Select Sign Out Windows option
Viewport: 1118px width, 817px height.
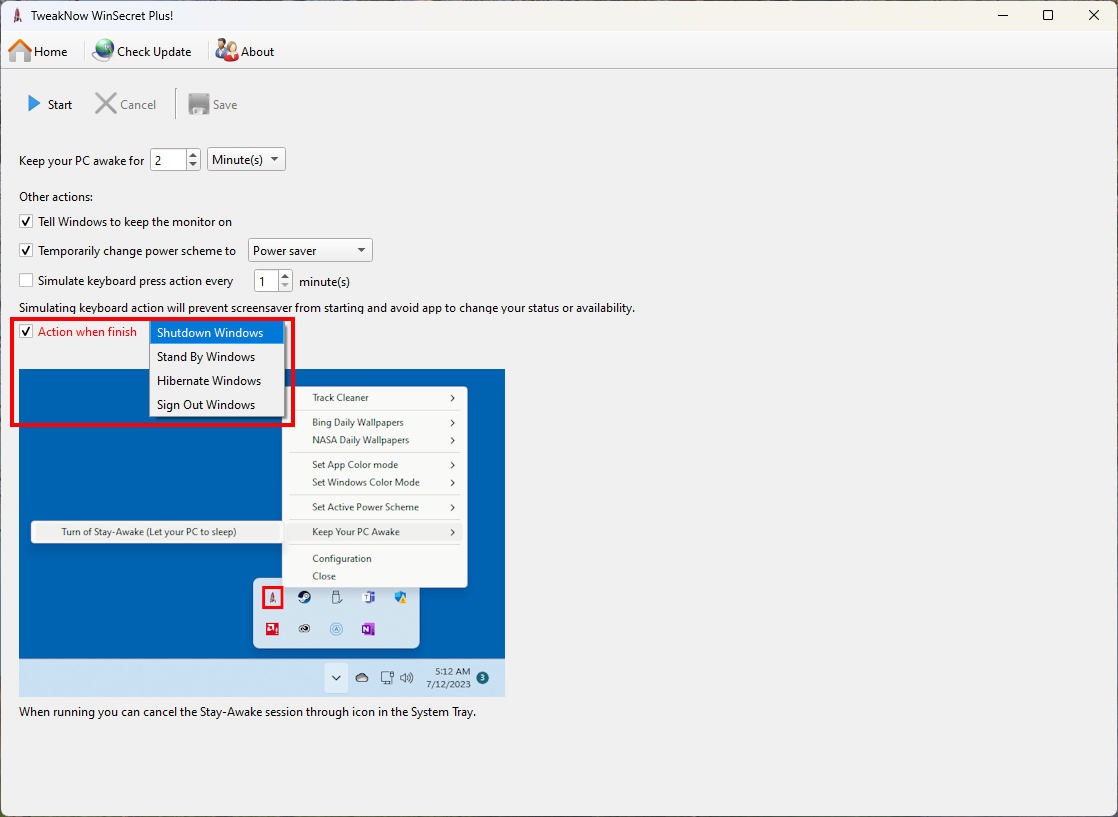point(217,404)
